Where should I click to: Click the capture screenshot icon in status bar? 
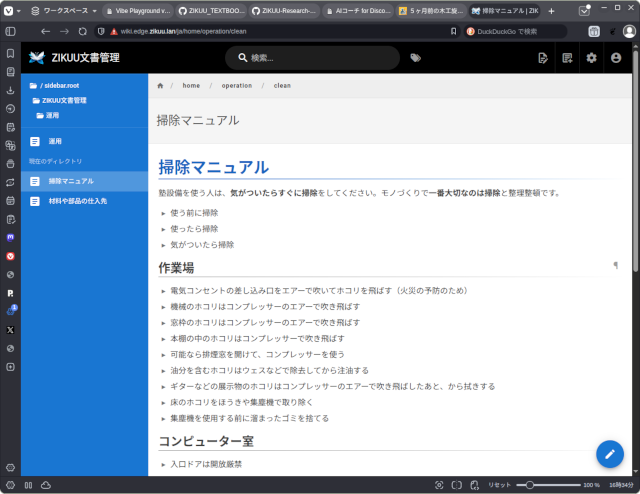[439, 485]
